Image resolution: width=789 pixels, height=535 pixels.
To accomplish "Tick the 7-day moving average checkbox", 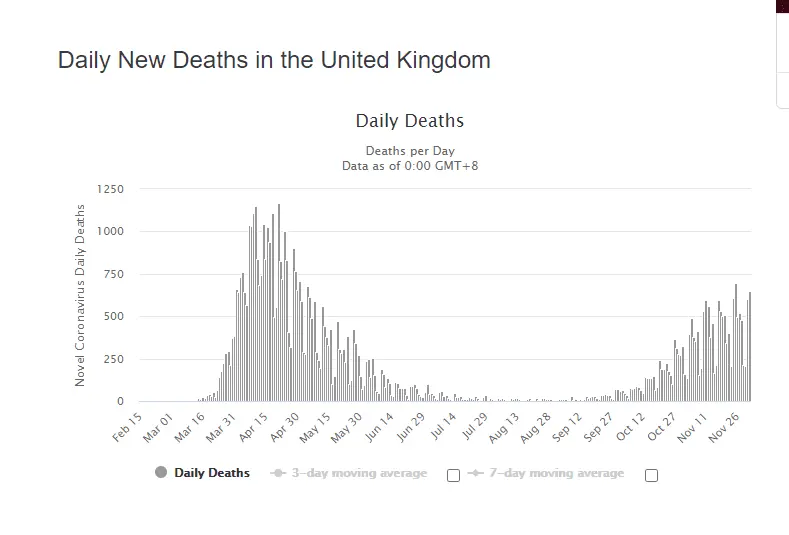I will tap(651, 475).
